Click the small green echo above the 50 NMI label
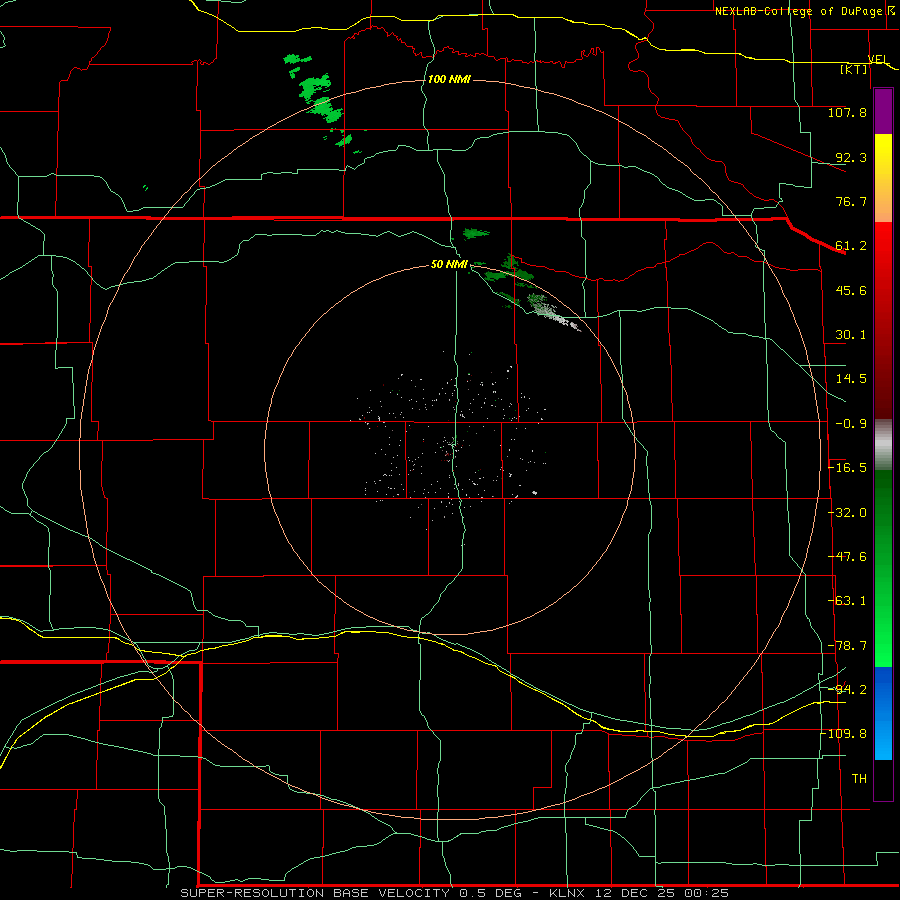Viewport: 900px width, 900px height. (476, 233)
